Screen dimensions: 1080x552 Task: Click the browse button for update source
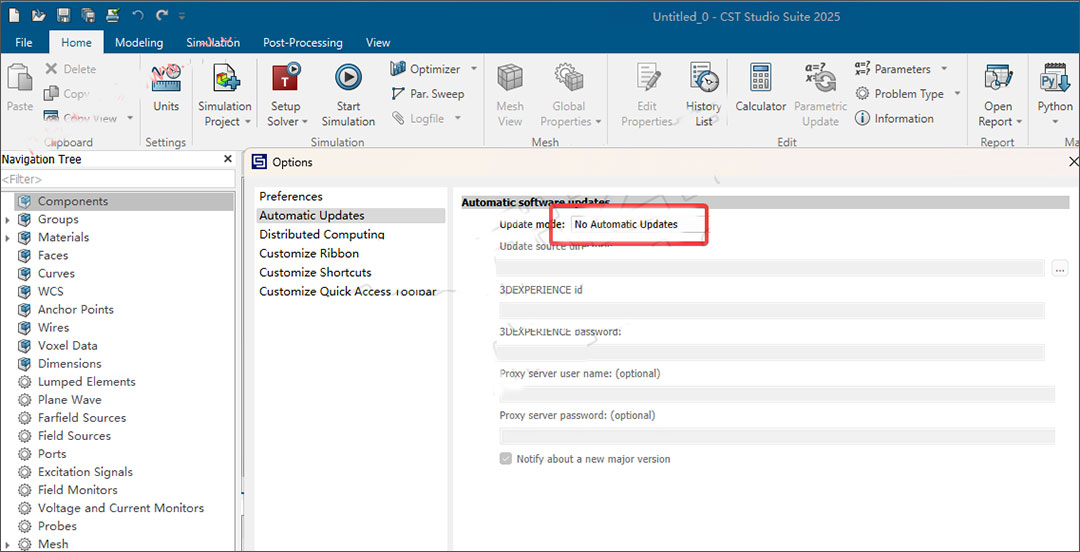(1060, 268)
